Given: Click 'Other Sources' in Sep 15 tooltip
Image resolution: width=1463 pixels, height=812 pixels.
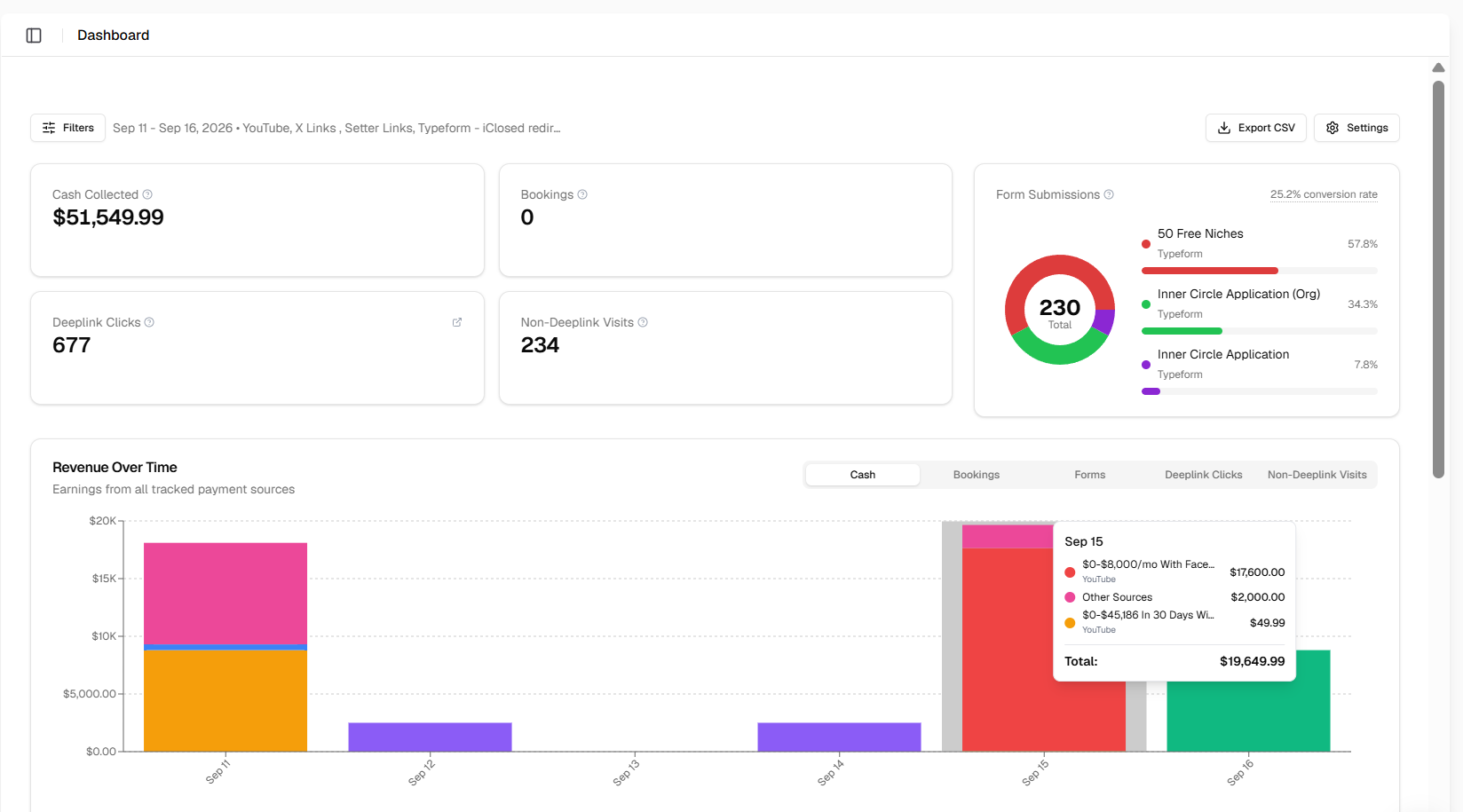Looking at the screenshot, I should pyautogui.click(x=1117, y=597).
